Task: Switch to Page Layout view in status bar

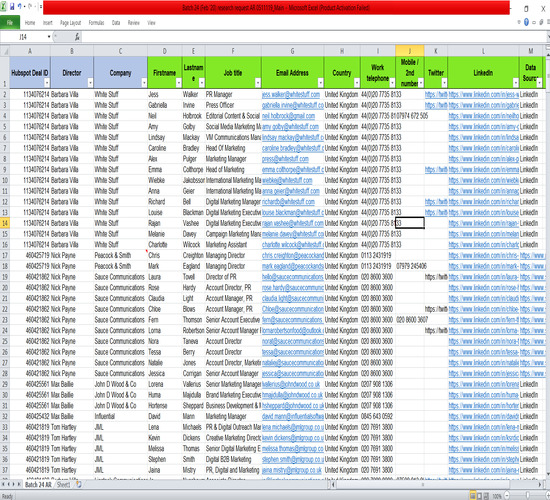Action: (x=479, y=496)
